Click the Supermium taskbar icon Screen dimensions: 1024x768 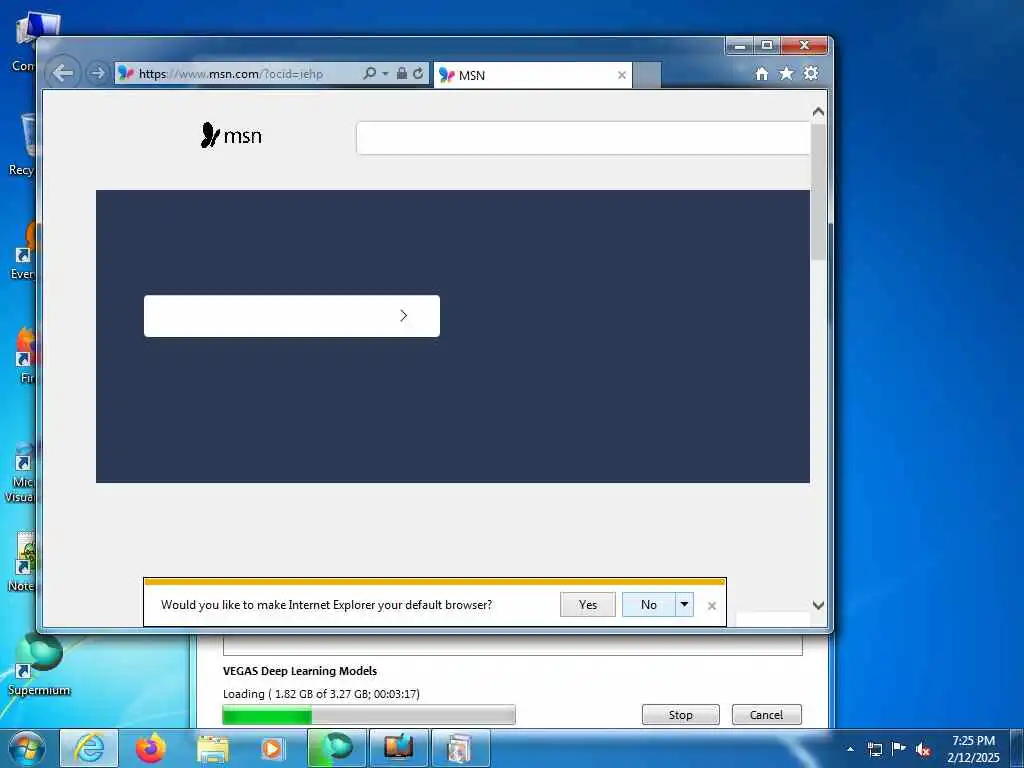click(337, 748)
